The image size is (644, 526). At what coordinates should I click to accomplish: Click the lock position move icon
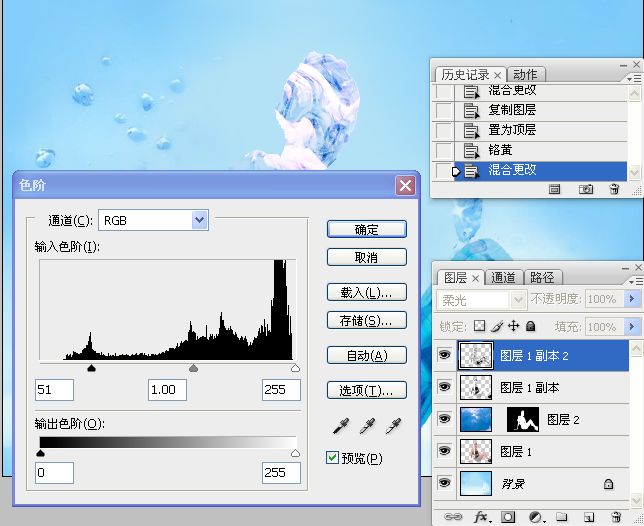[513, 326]
